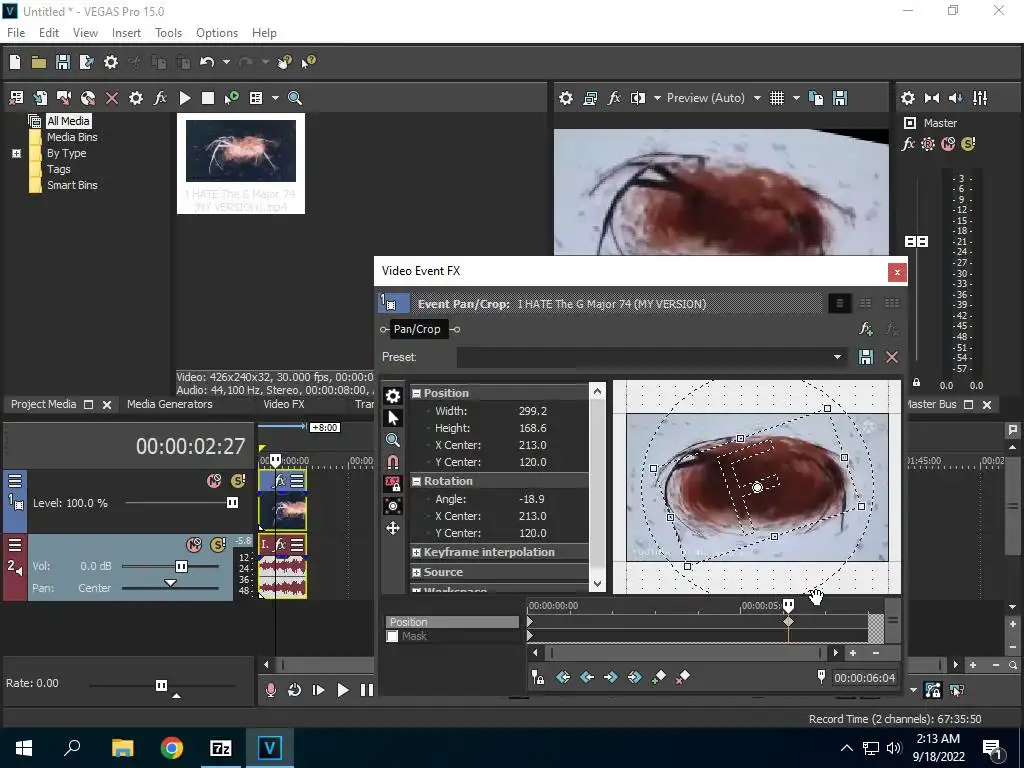This screenshot has width=1024, height=768.
Task: Jump to next keyframe in Pan/Crop
Action: point(611,677)
